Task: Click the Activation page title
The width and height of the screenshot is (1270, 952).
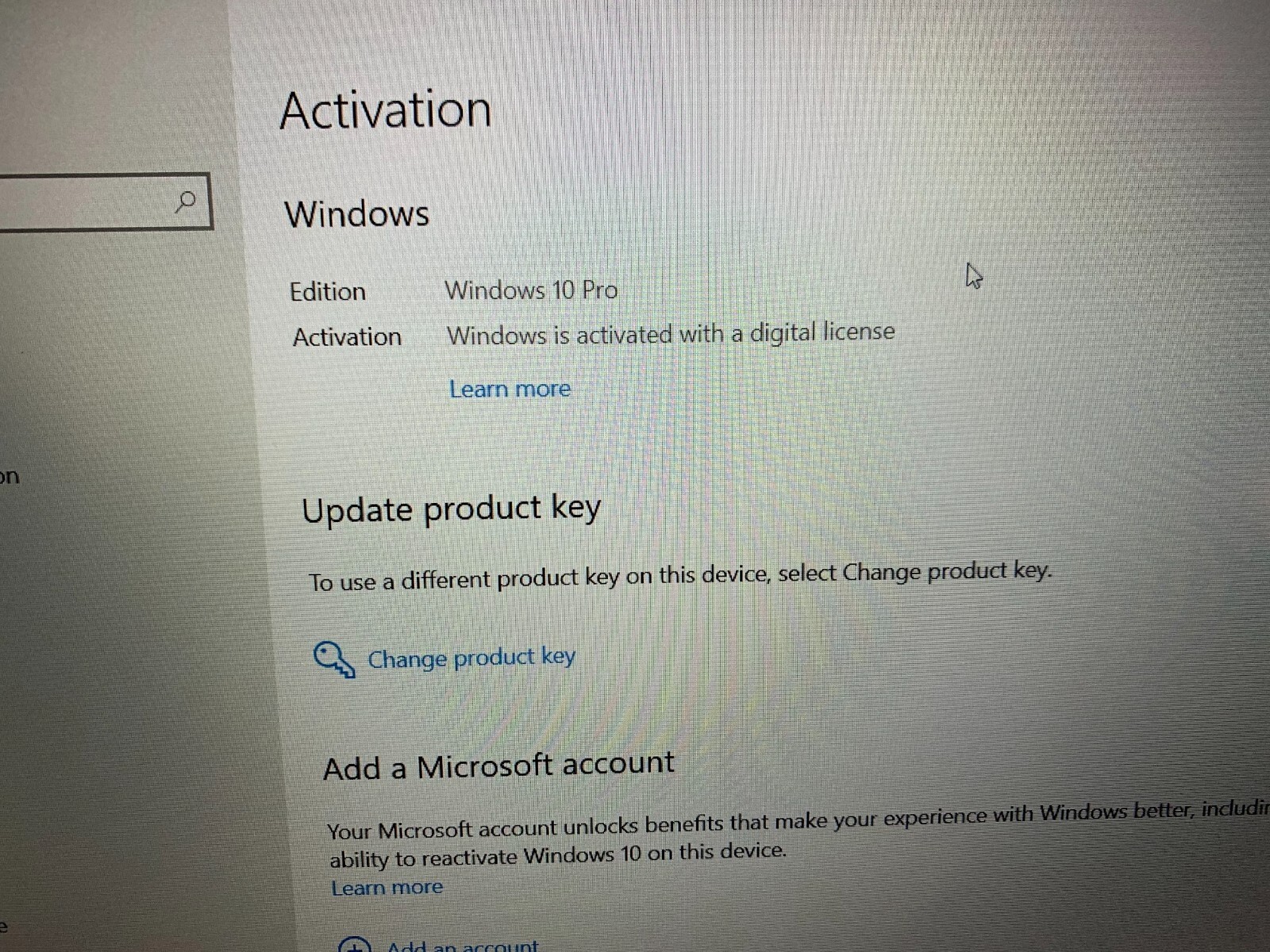Action: click(x=386, y=109)
